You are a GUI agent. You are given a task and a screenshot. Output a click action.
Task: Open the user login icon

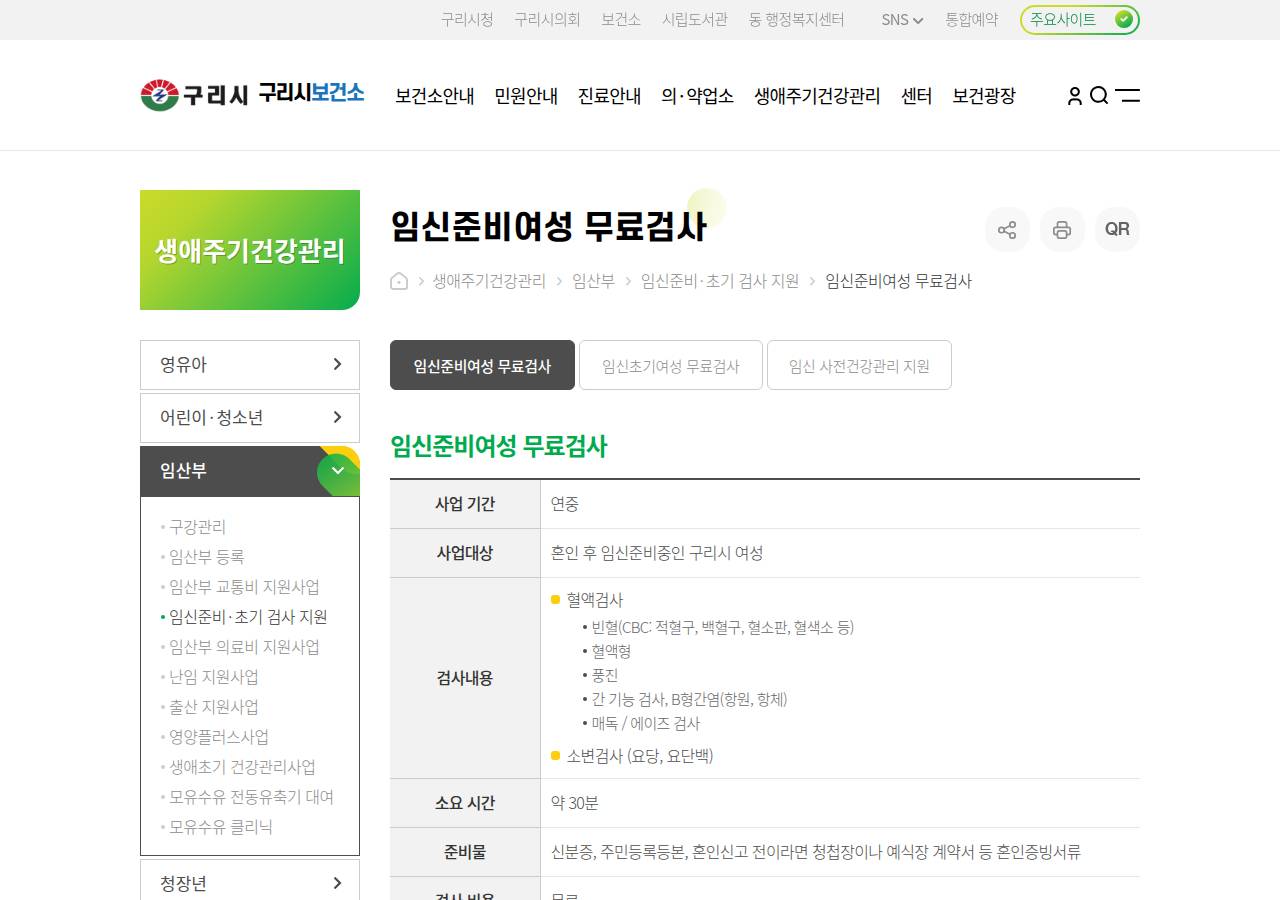tap(1075, 96)
